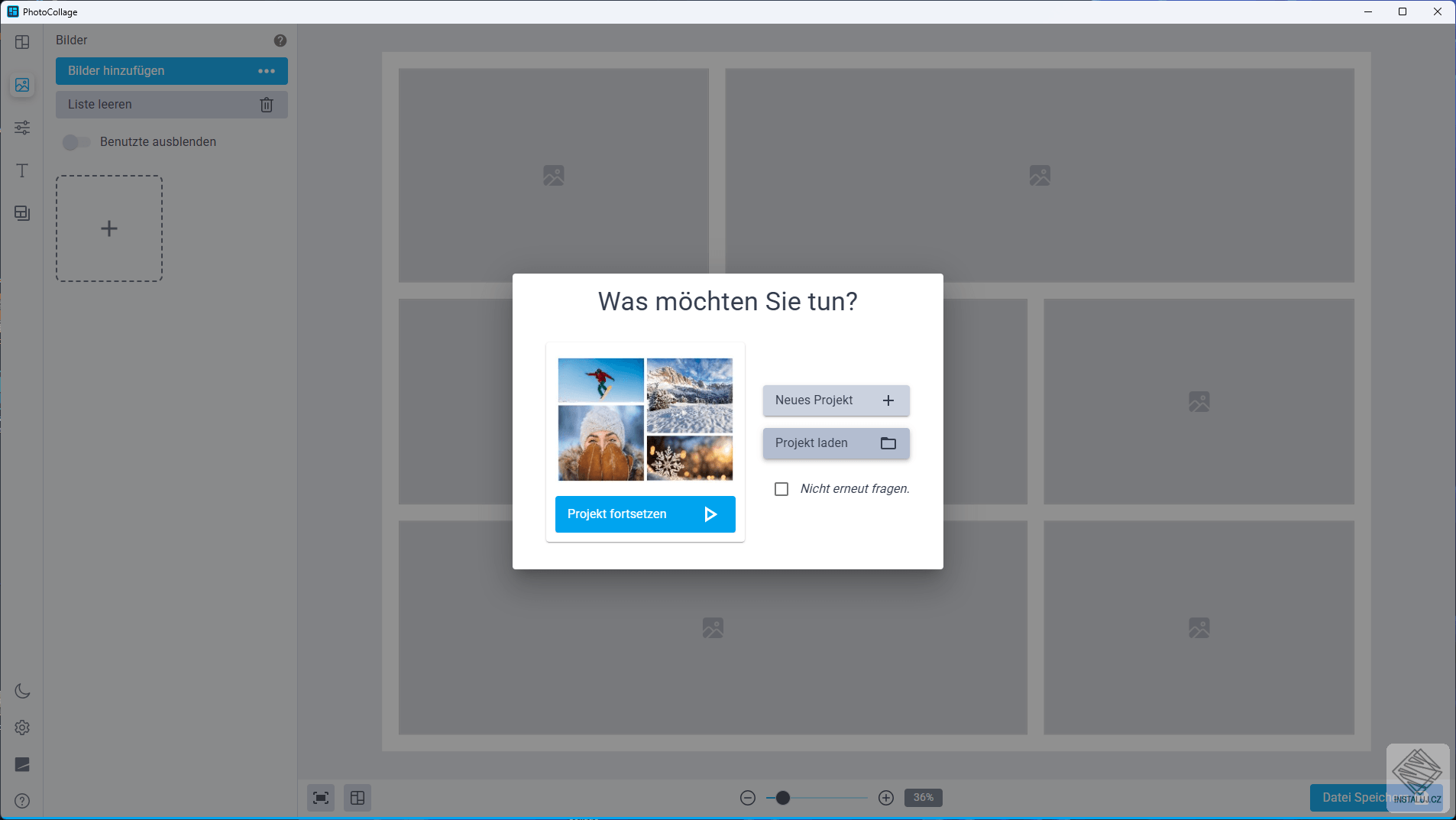Image resolution: width=1456 pixels, height=820 pixels.
Task: Open the three-dots menu on Bilder hinzufügen
Action: point(267,71)
